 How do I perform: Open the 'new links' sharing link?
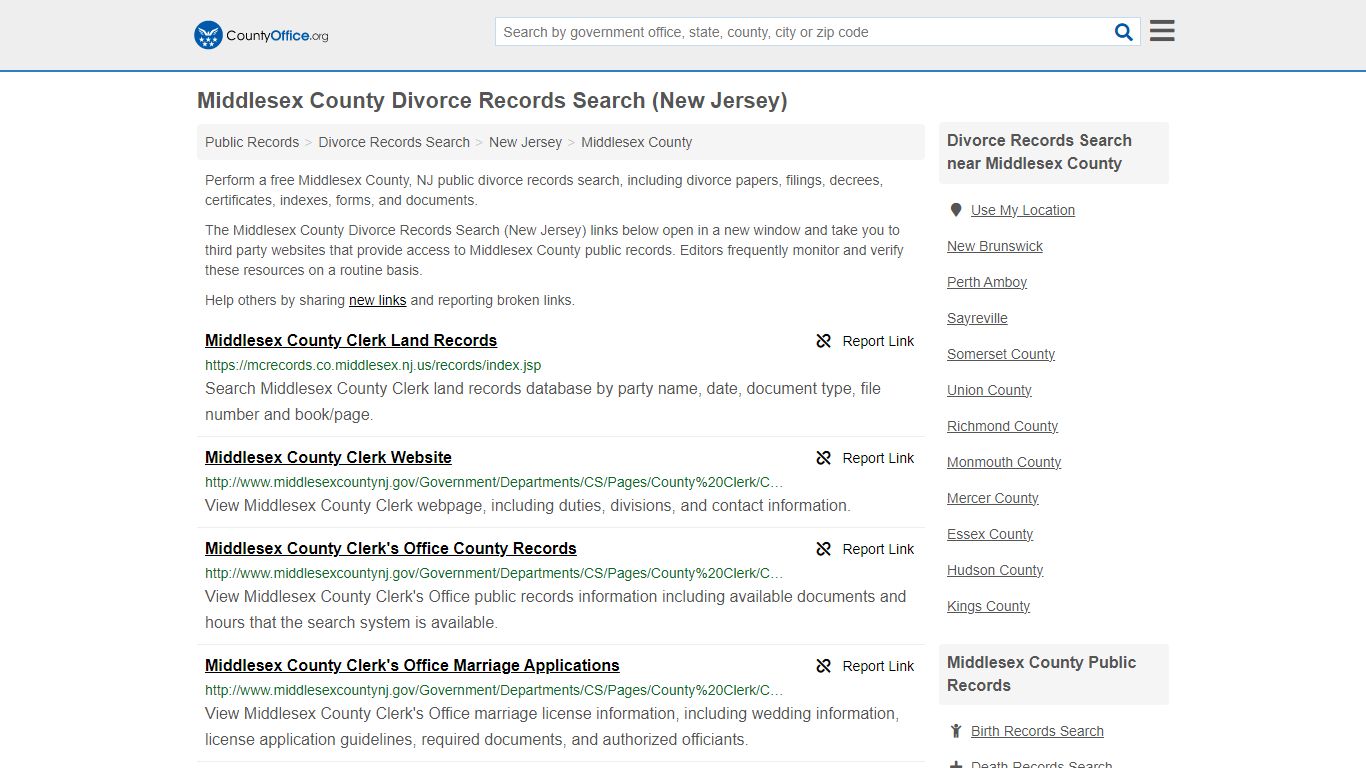377,300
